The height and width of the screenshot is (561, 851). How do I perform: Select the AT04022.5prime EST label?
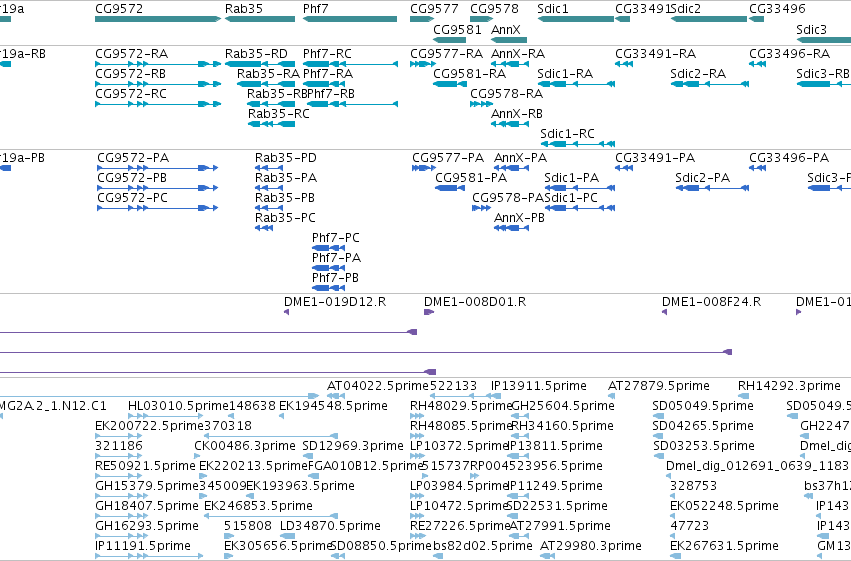point(378,386)
